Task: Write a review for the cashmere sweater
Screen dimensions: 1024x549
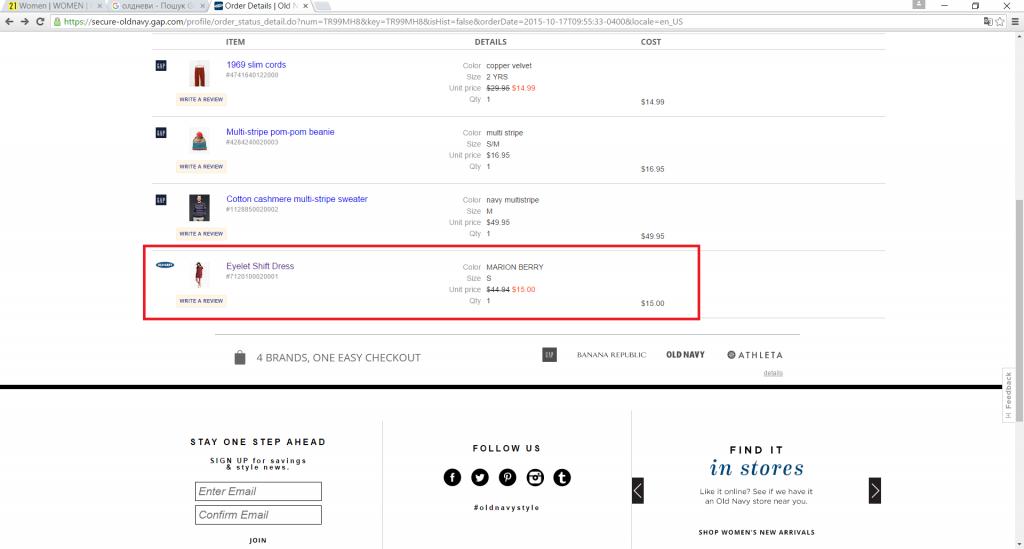Action: tap(201, 234)
